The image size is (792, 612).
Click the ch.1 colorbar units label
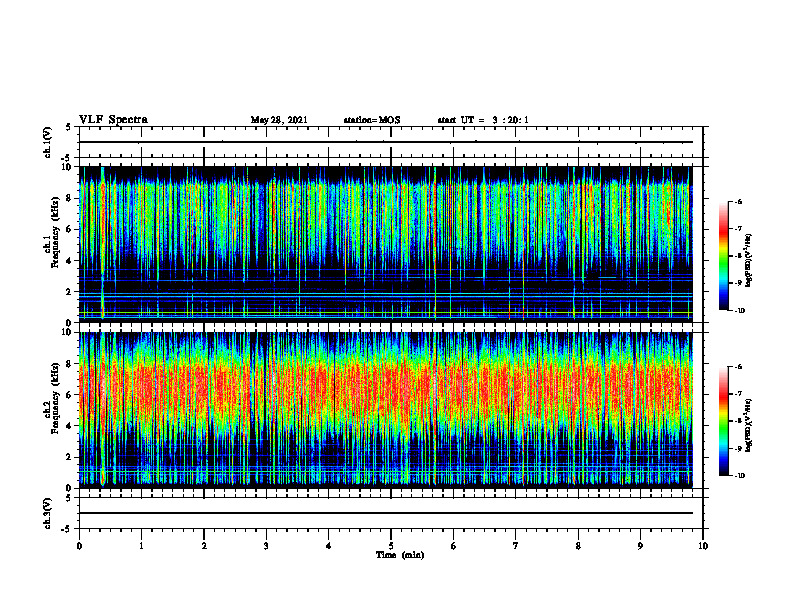pos(749,261)
